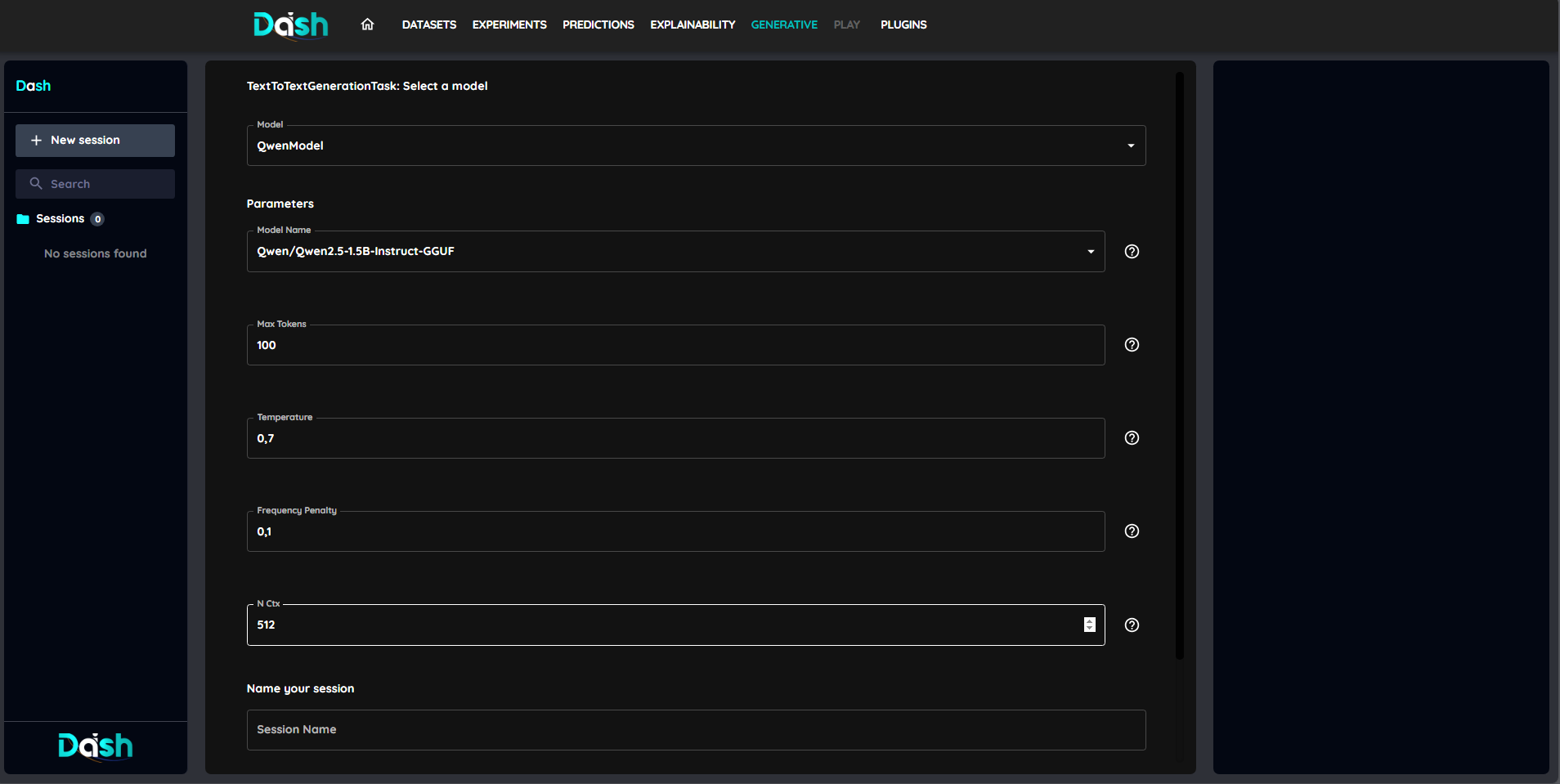Click the 'No sessions found' text

click(96, 253)
